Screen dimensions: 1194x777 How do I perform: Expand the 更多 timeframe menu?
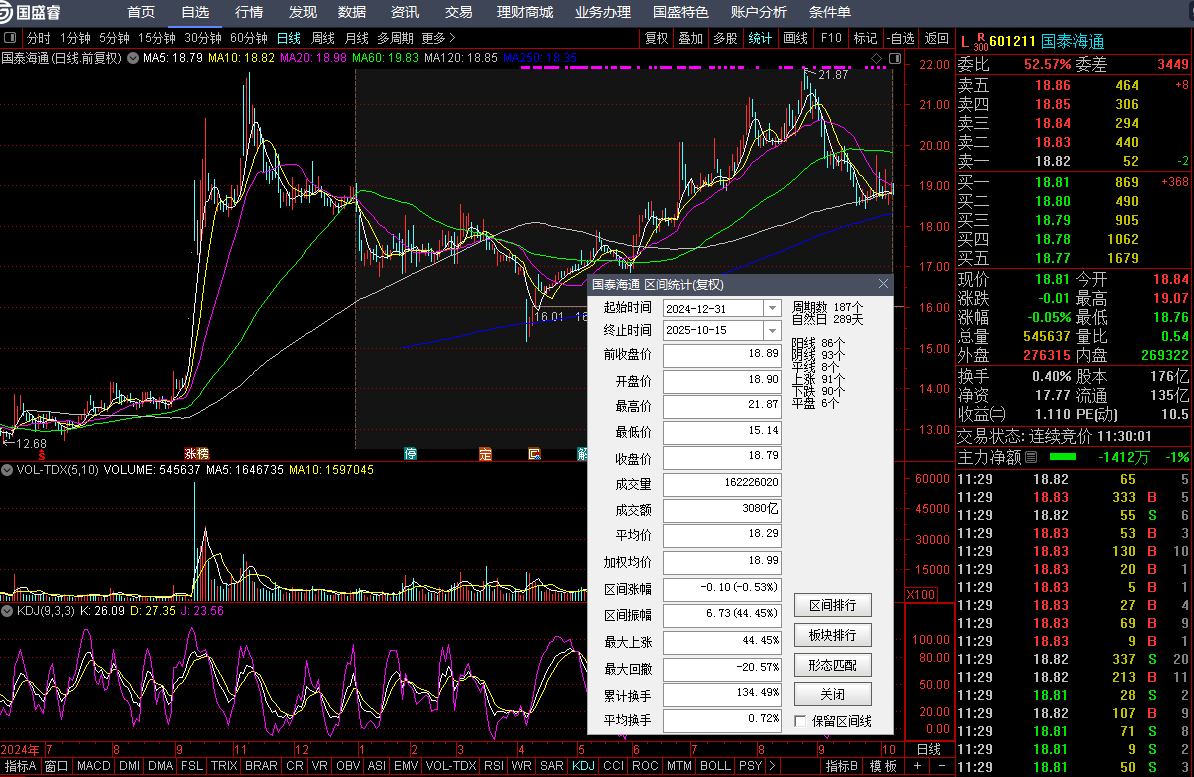[x=438, y=37]
